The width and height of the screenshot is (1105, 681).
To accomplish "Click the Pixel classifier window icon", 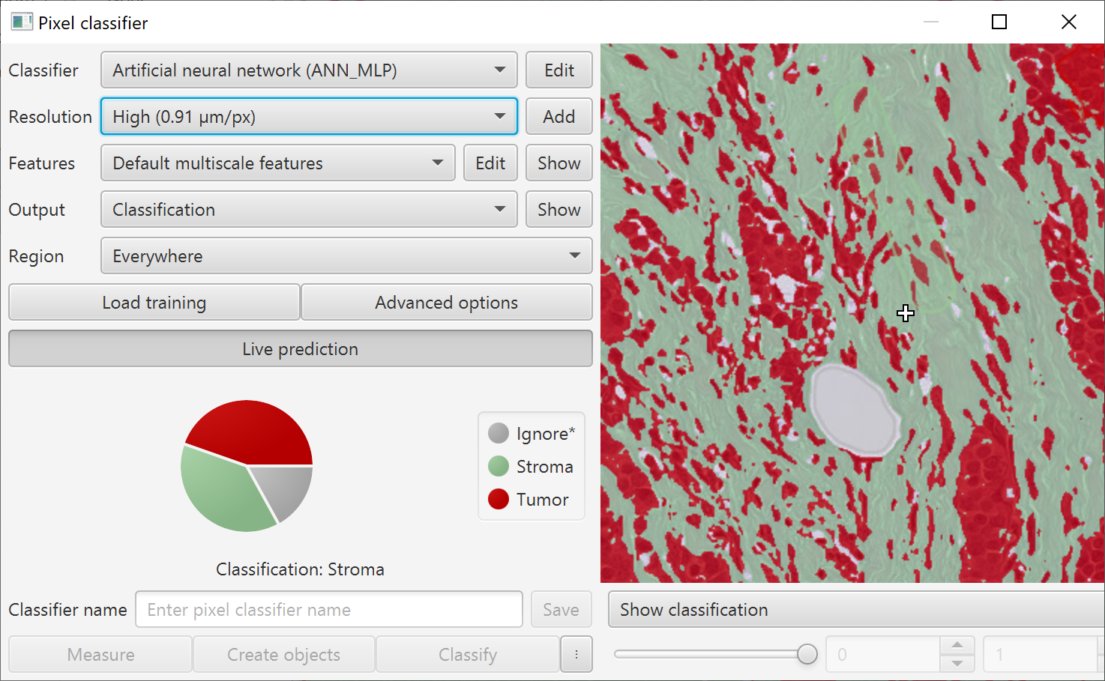I will coord(21,22).
